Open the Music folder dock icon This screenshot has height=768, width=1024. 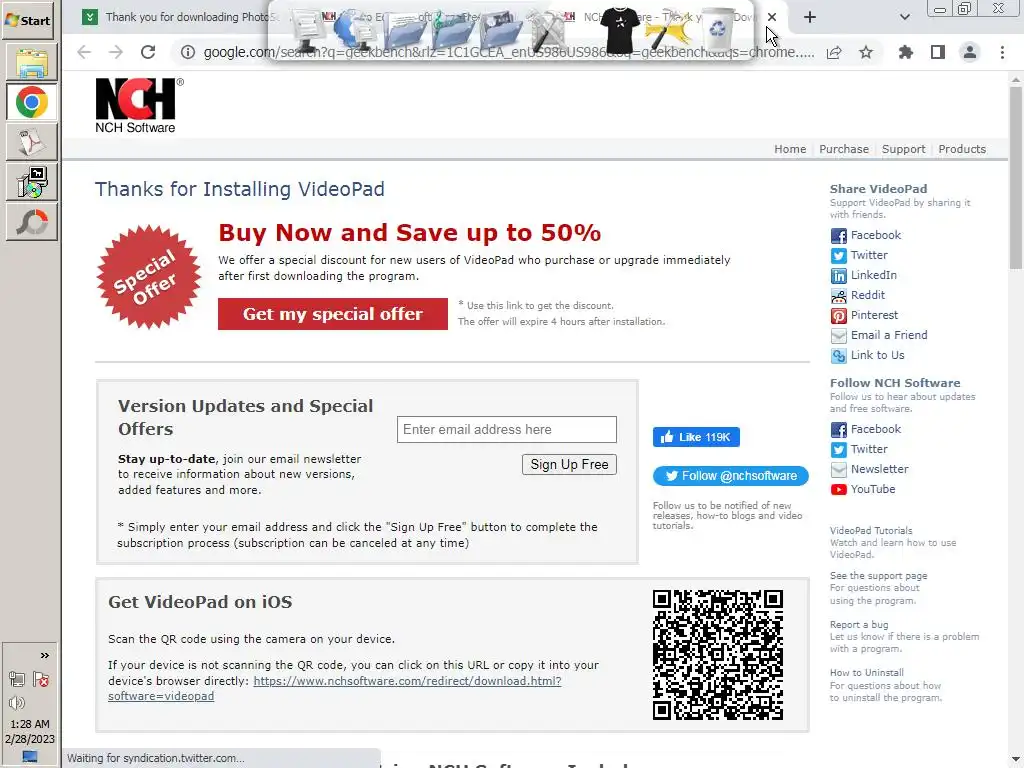(x=453, y=30)
